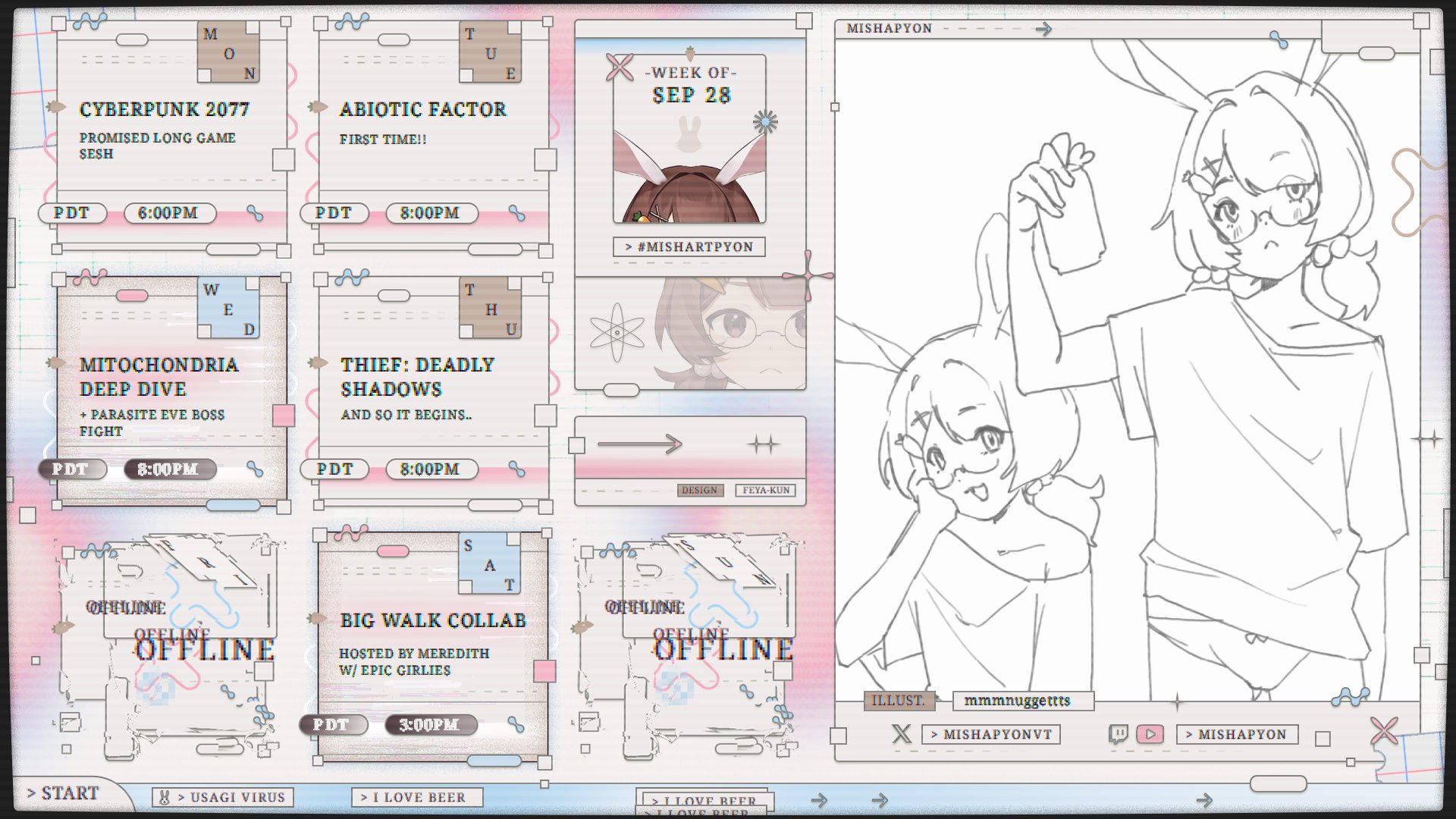1456x819 pixels.
Task: Toggle the square box on Cyberpunk 2077 card edge
Action: click(284, 160)
